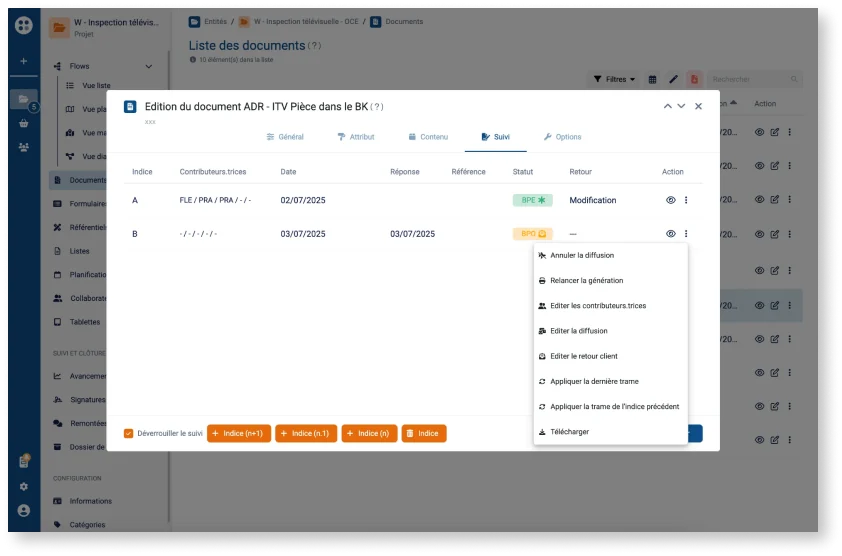Click the table columns icon next to Filtres
Image resolution: width=842 pixels, height=556 pixels.
tap(652, 80)
